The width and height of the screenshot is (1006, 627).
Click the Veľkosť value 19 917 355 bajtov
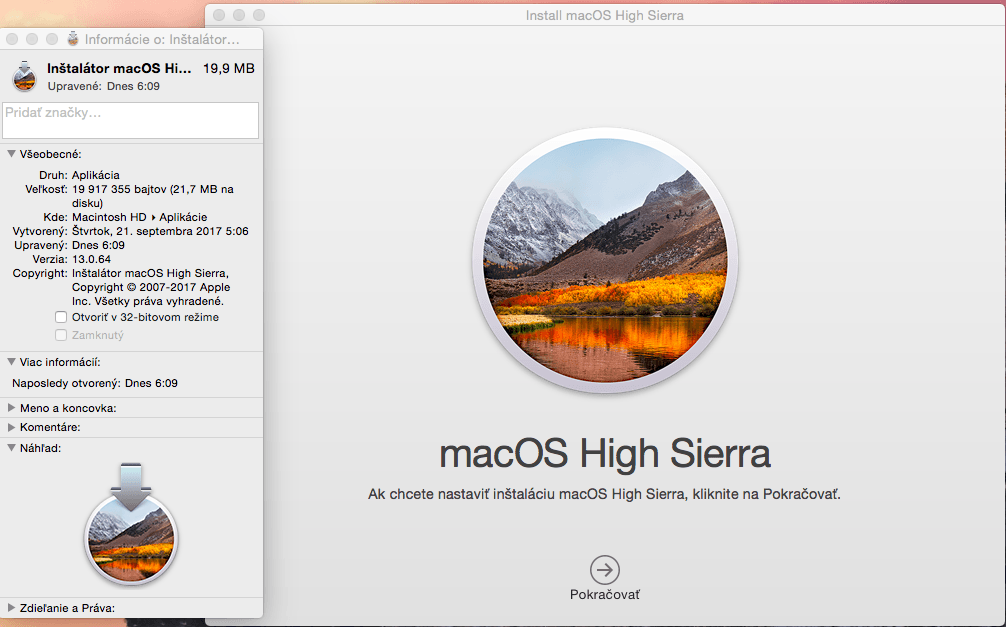click(153, 196)
